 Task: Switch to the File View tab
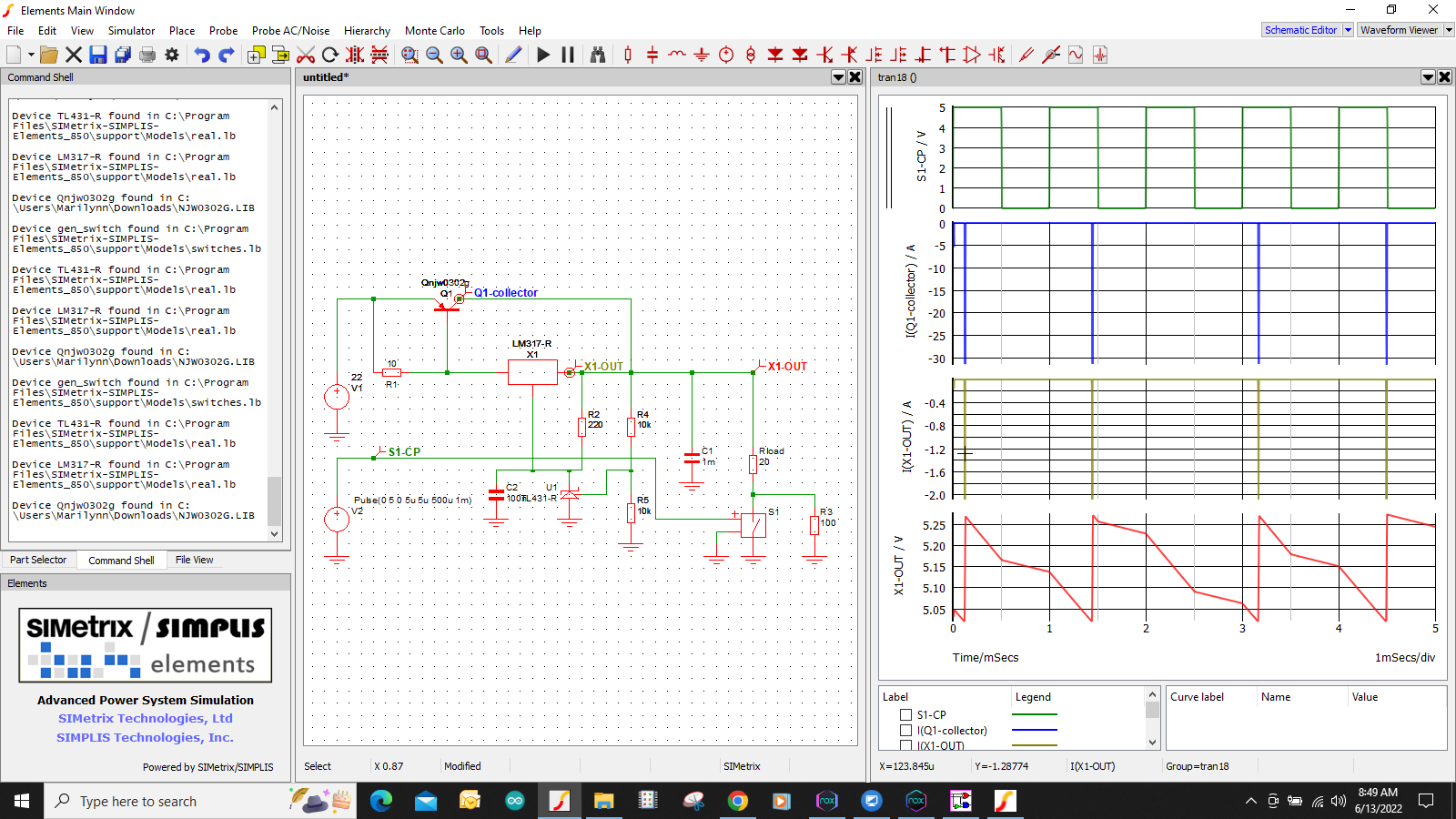coord(194,560)
